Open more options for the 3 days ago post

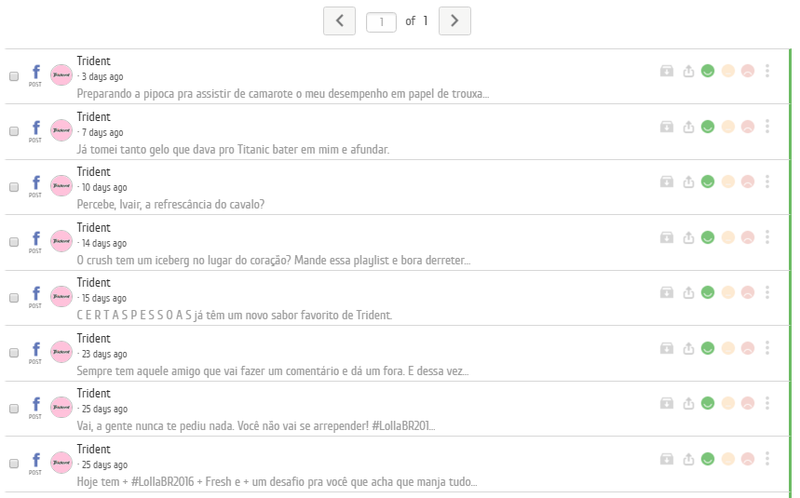[767, 71]
